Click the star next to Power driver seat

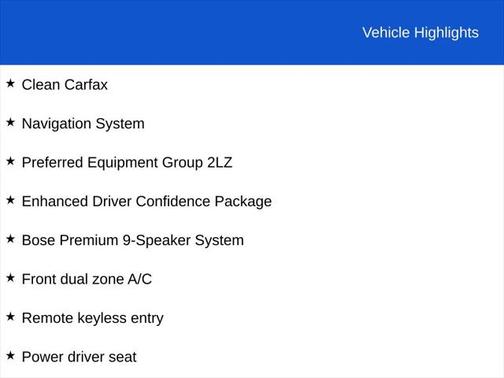coord(10,355)
